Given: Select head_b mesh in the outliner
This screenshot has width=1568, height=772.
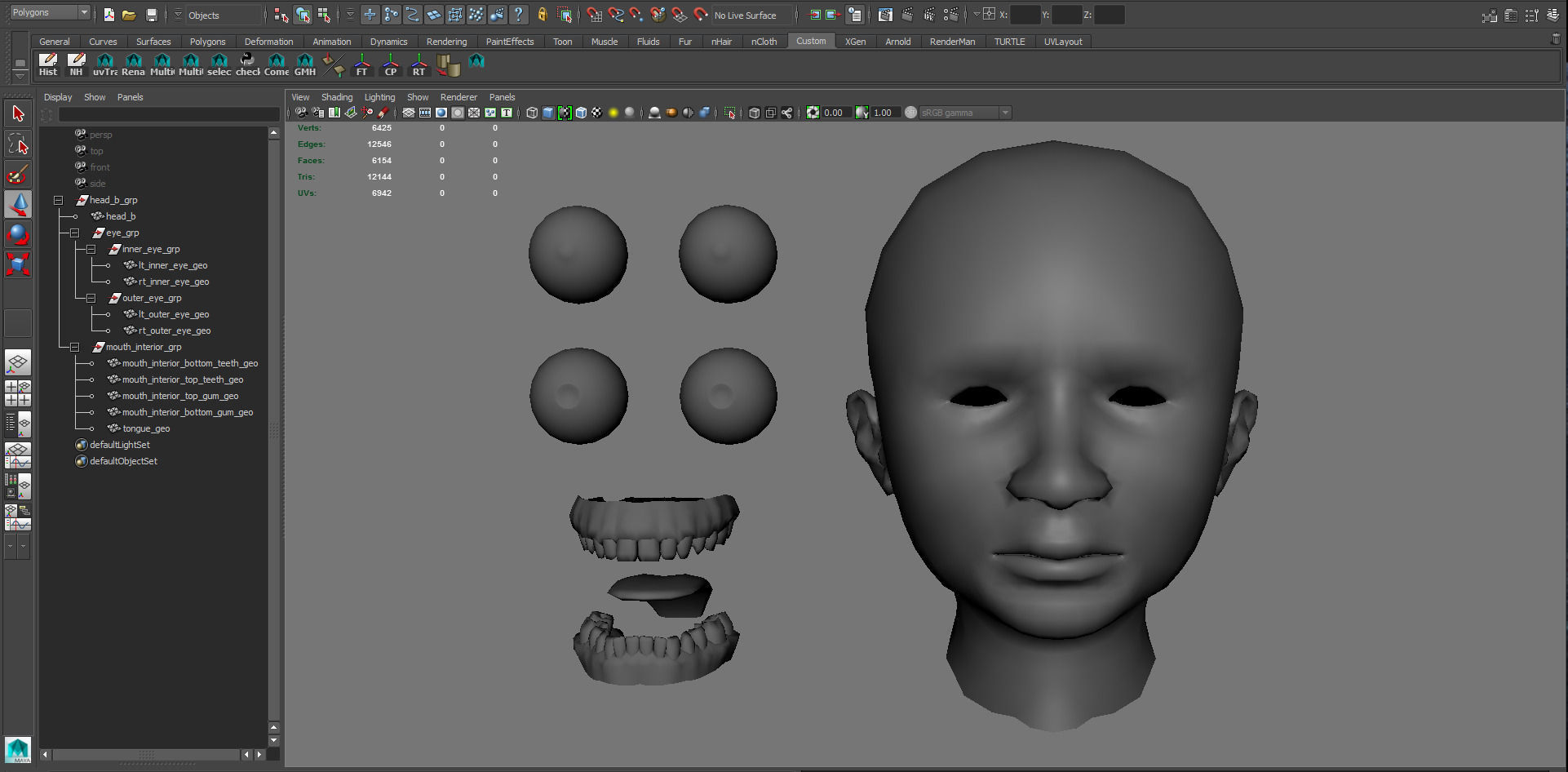Looking at the screenshot, I should [120, 216].
